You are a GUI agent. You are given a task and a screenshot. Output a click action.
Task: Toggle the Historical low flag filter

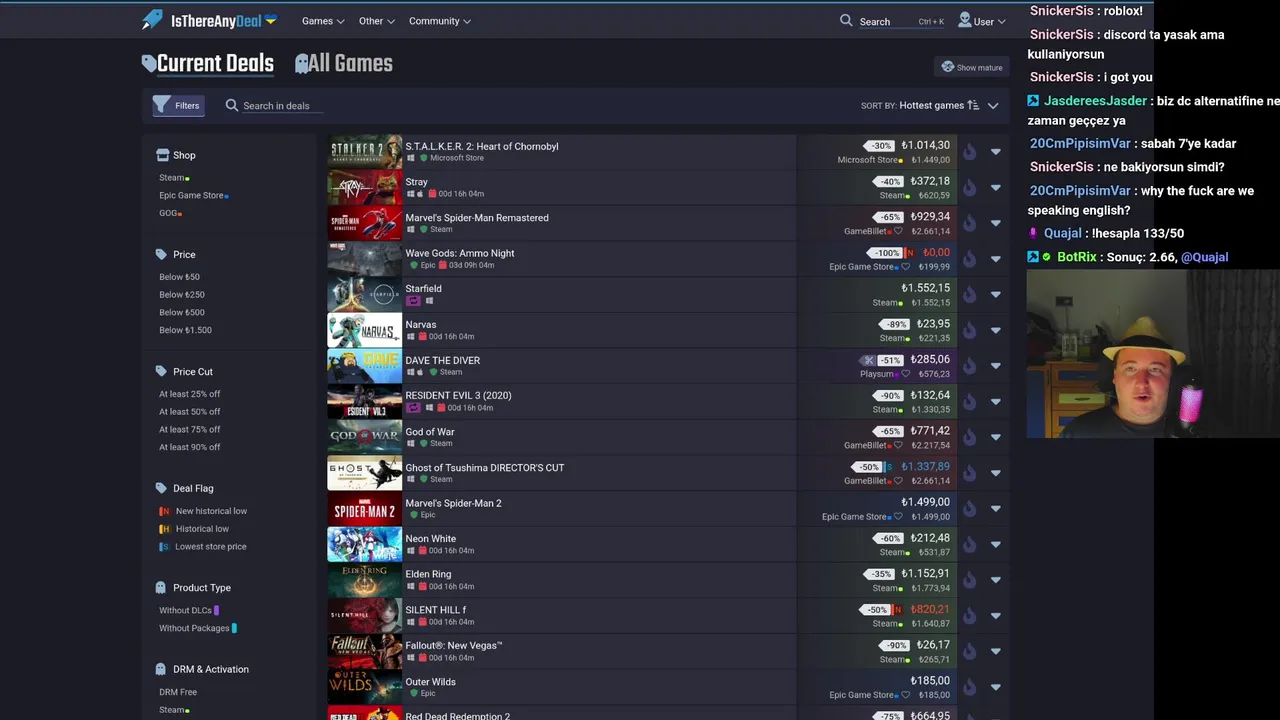194,528
